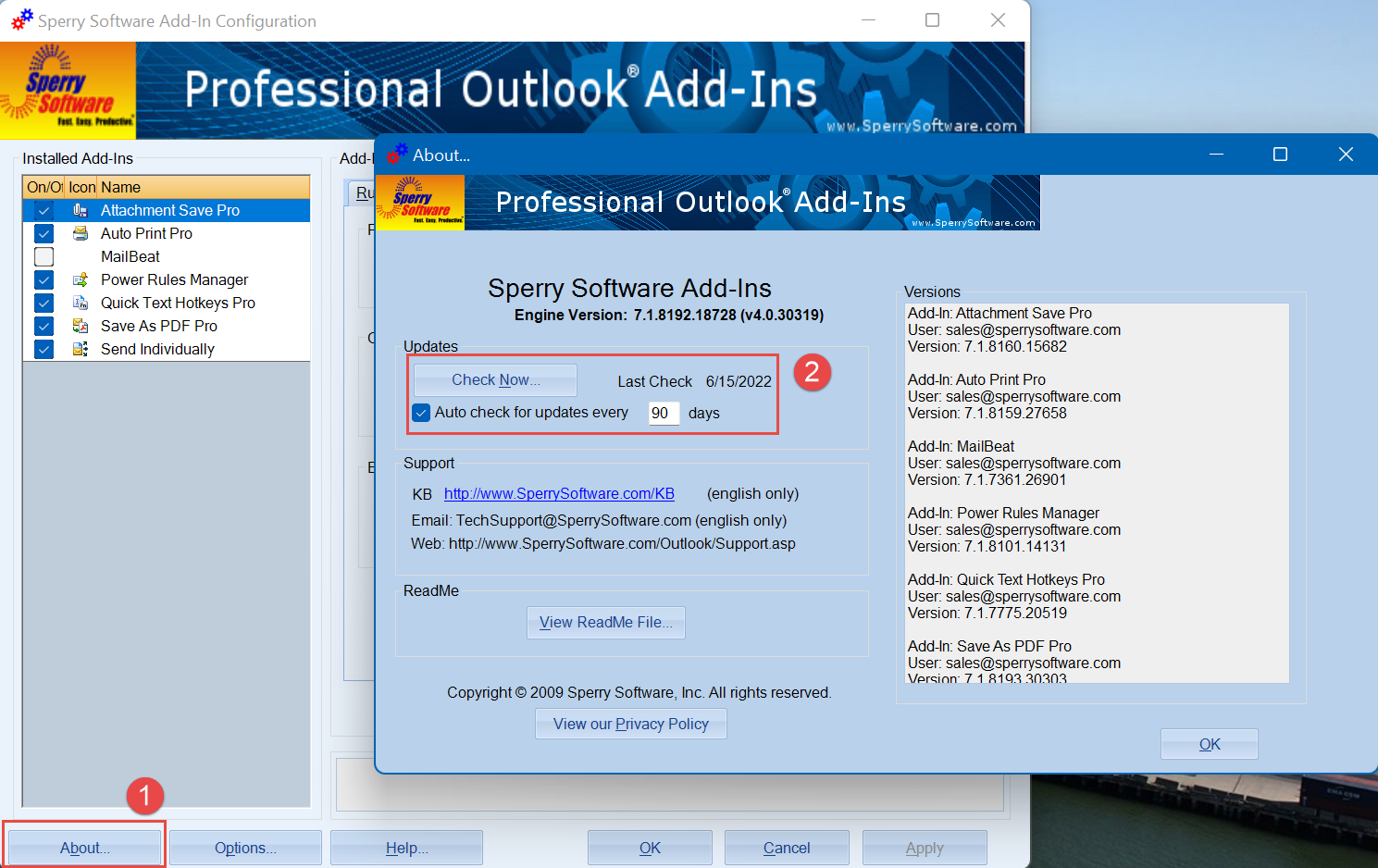Confirm the About dialog with OK
The width and height of the screenshot is (1378, 868).
coord(1210,744)
